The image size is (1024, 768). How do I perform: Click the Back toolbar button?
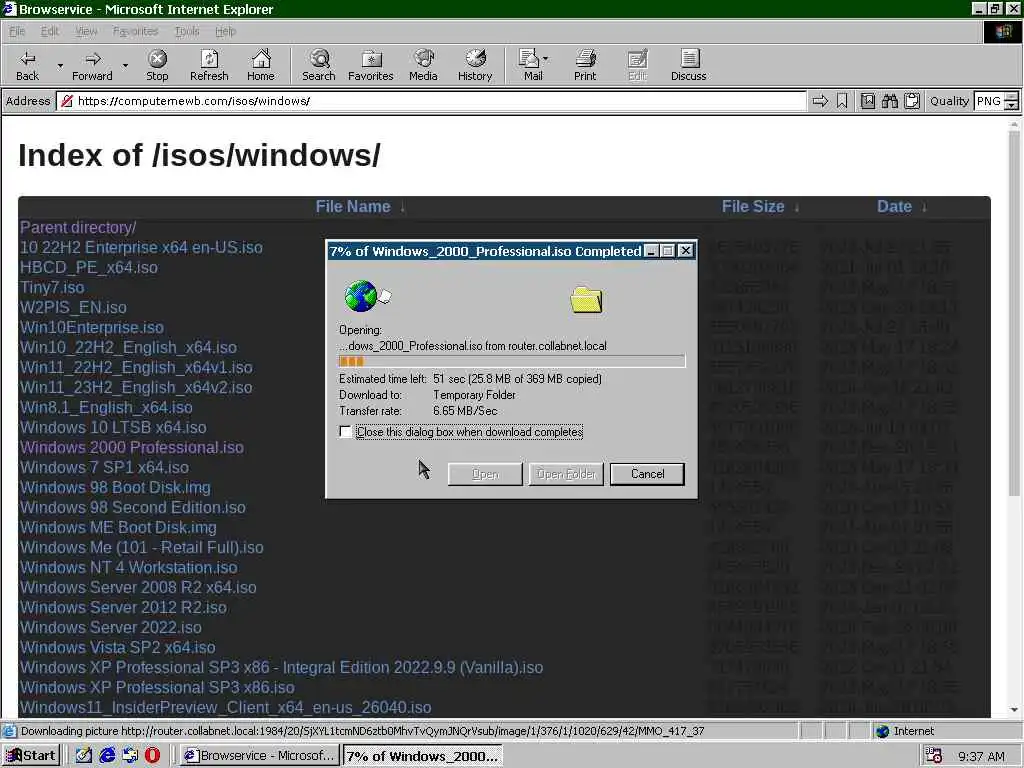[x=27, y=65]
